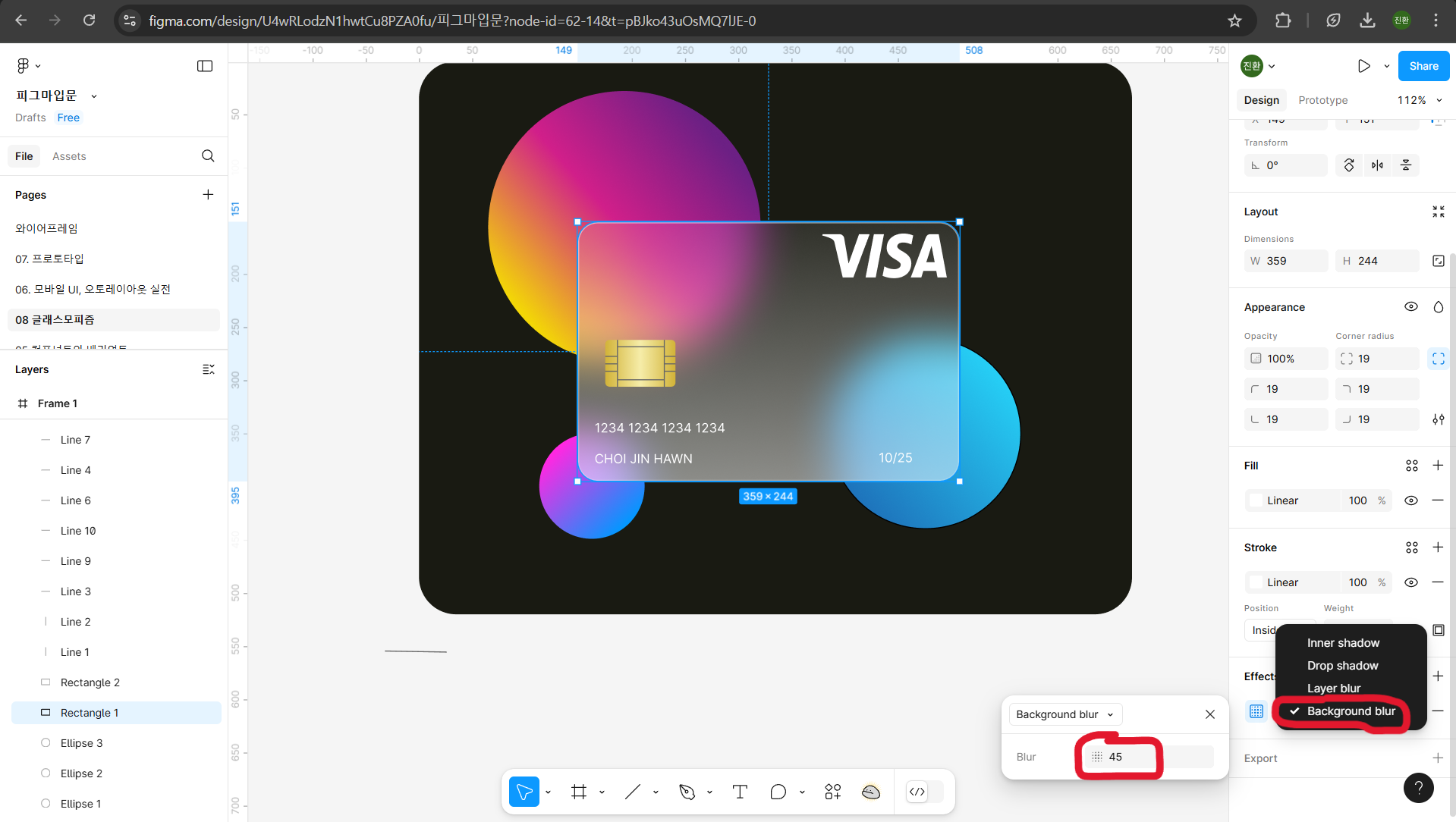Image resolution: width=1456 pixels, height=822 pixels.
Task: Open corner smoothing settings icon
Action: [x=1439, y=419]
